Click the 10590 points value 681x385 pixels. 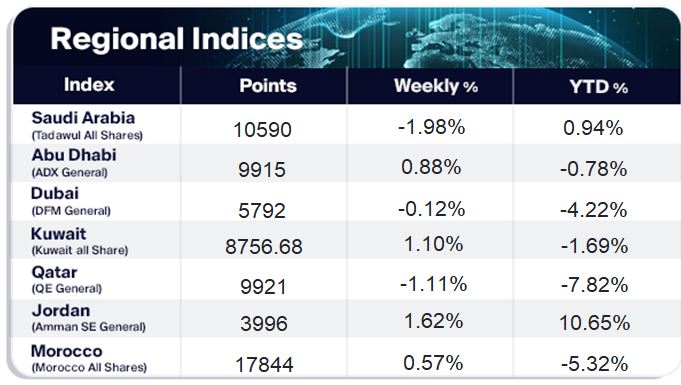(262, 130)
